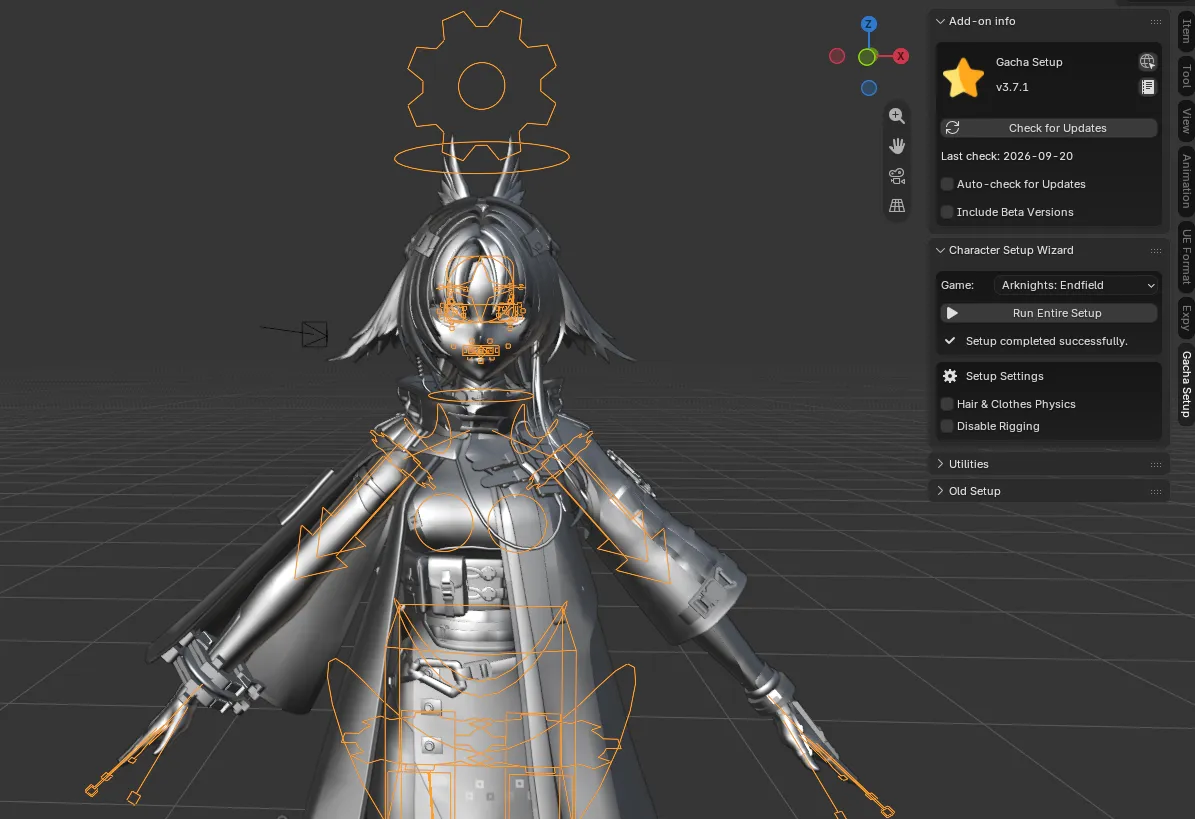Image resolution: width=1195 pixels, height=819 pixels.
Task: Collapse the Add-on info panel
Action: (940, 21)
